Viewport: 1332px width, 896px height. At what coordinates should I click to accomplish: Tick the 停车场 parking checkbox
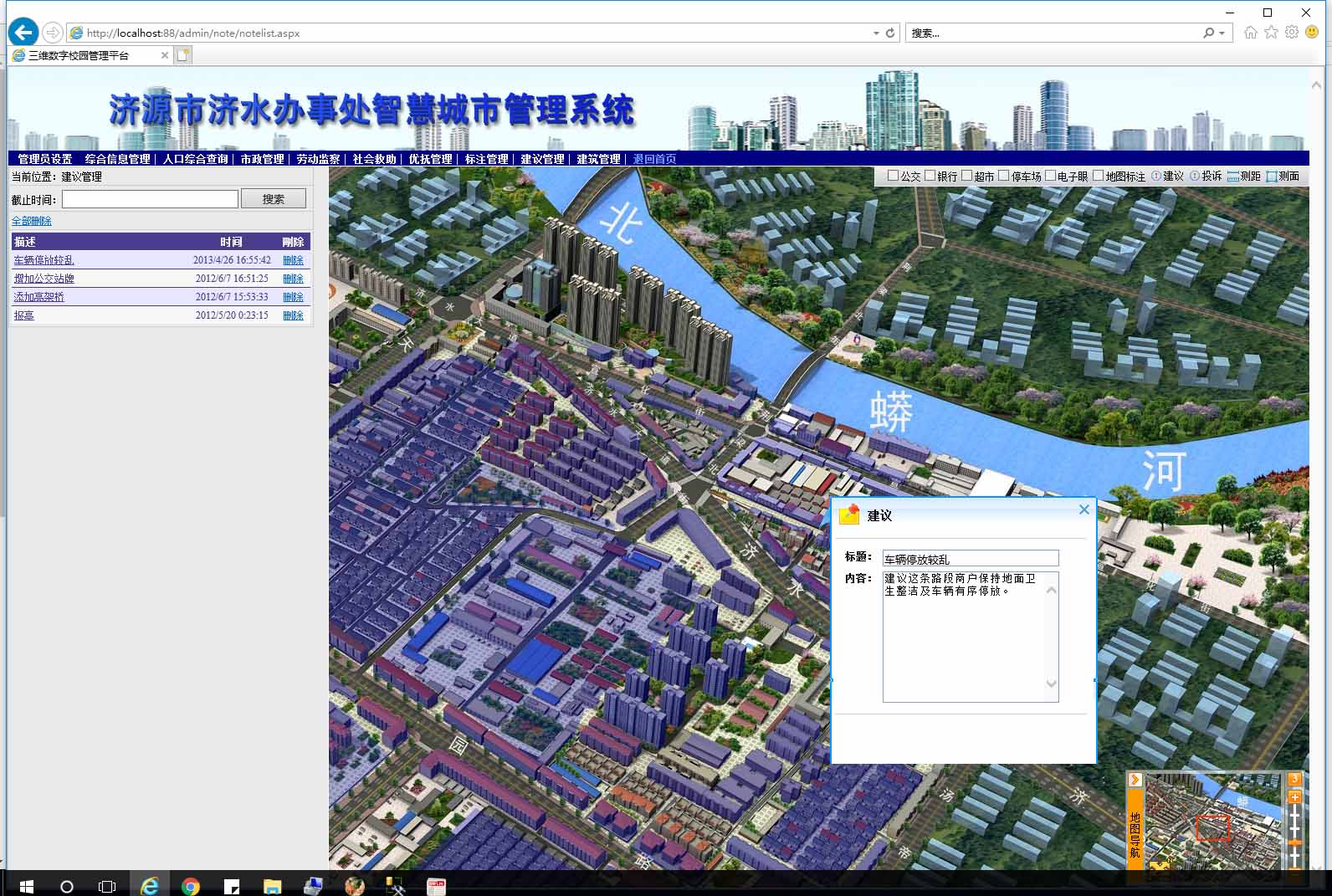pos(1004,177)
